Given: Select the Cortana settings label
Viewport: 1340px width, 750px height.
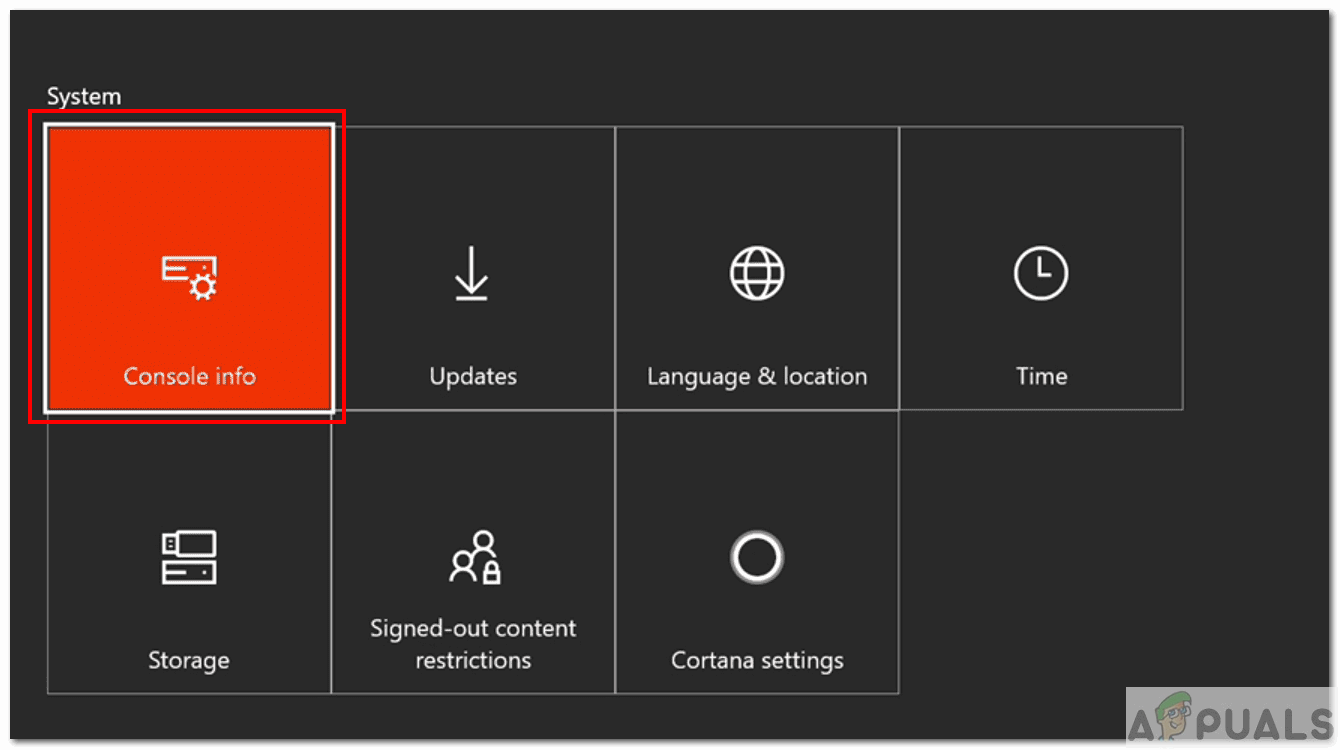Looking at the screenshot, I should pos(757,660).
